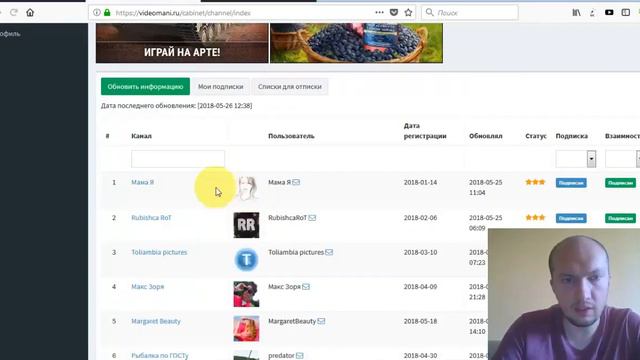Toggle the sidebar icon in the toolbar
The height and width of the screenshot is (360, 640).
[x=626, y=13]
